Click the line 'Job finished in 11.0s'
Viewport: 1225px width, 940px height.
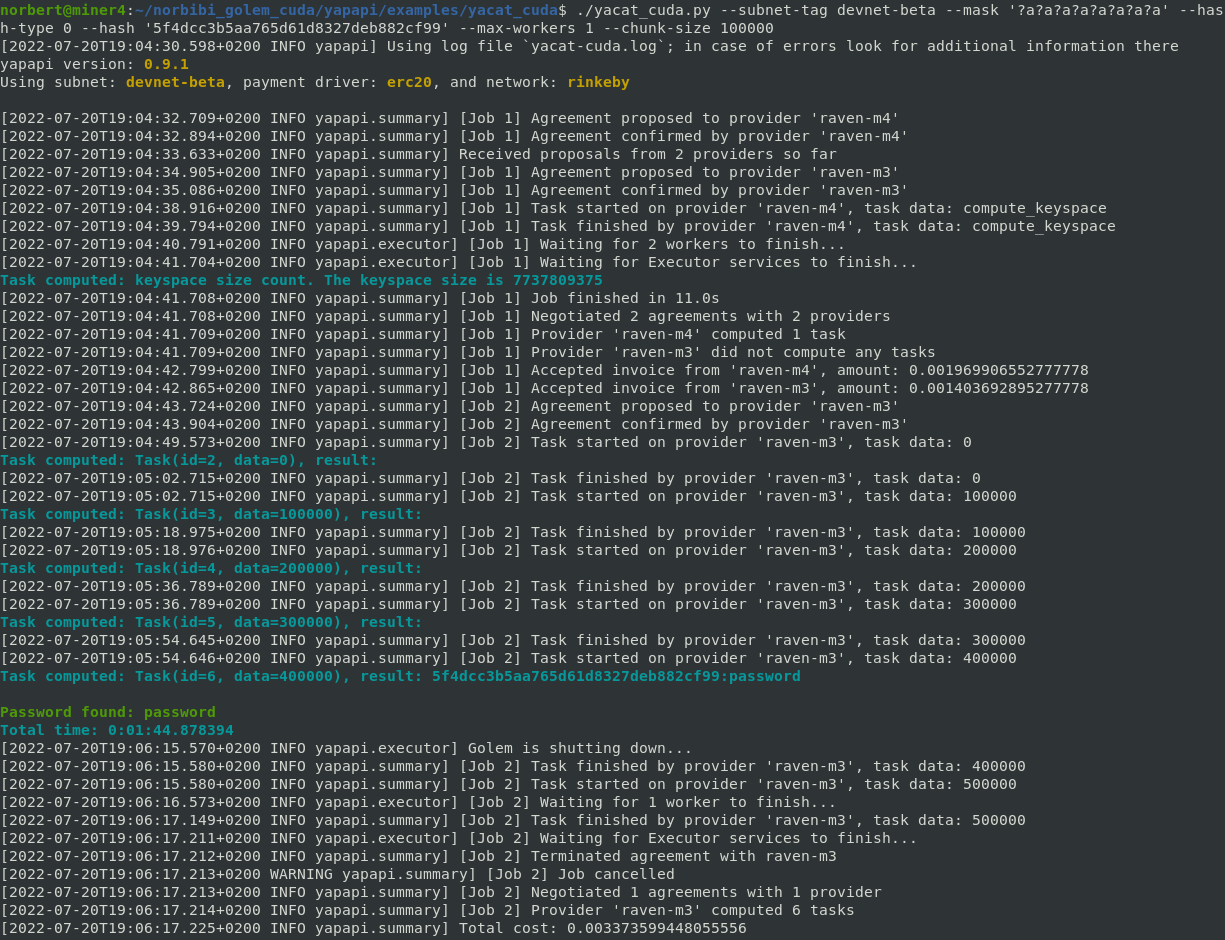pyautogui.click(x=360, y=298)
